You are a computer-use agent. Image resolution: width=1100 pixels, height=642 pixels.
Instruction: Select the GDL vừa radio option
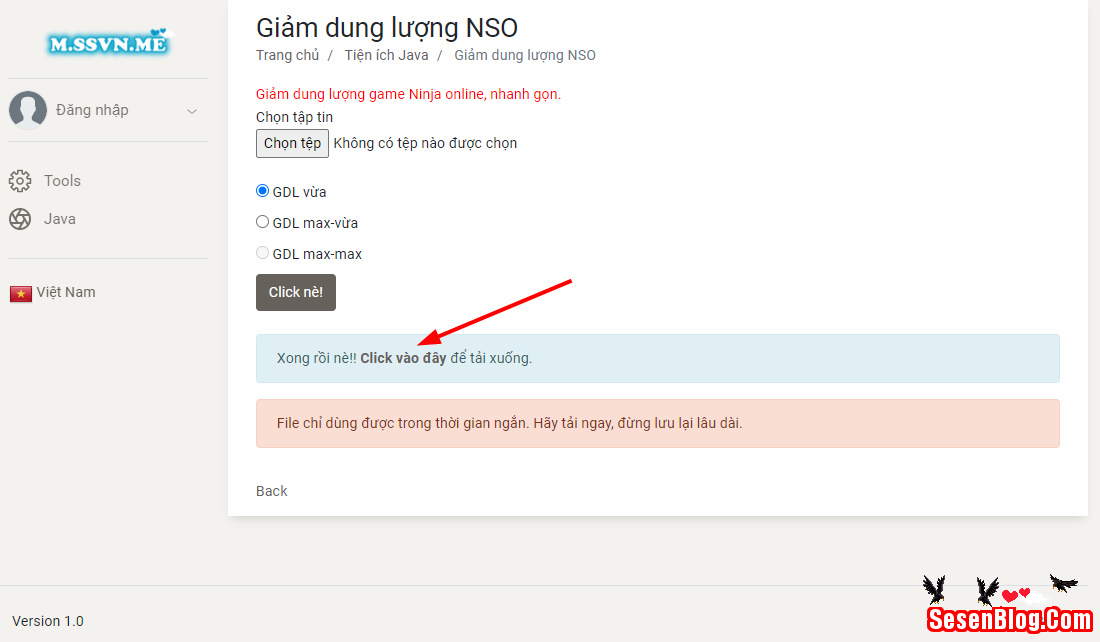click(263, 191)
